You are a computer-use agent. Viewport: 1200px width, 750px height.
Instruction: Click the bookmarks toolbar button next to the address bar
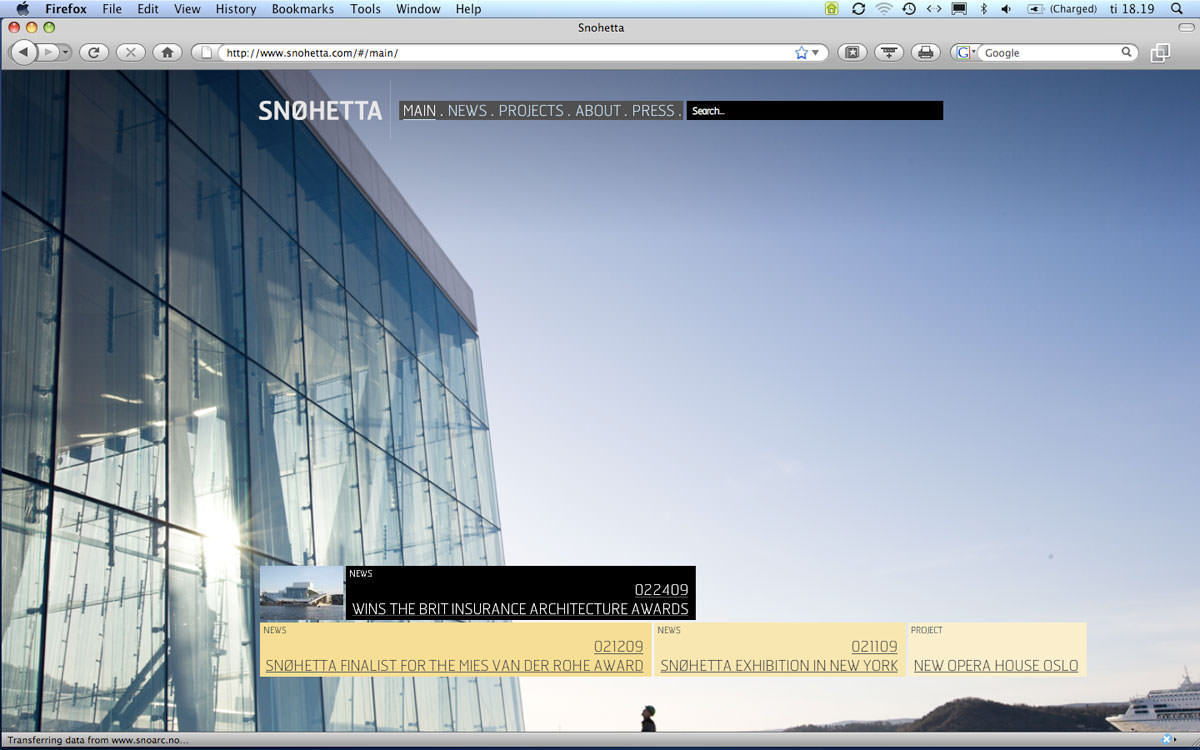pyautogui.click(x=852, y=52)
